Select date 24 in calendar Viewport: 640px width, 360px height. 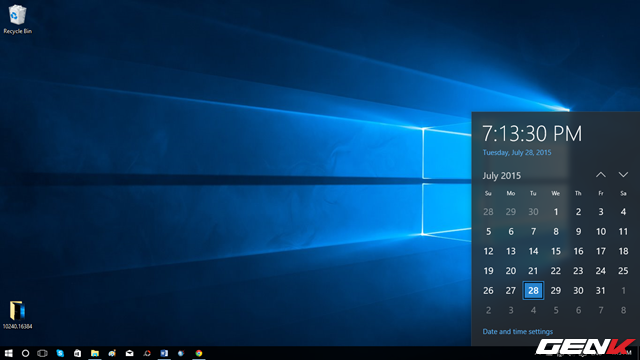[600, 271]
